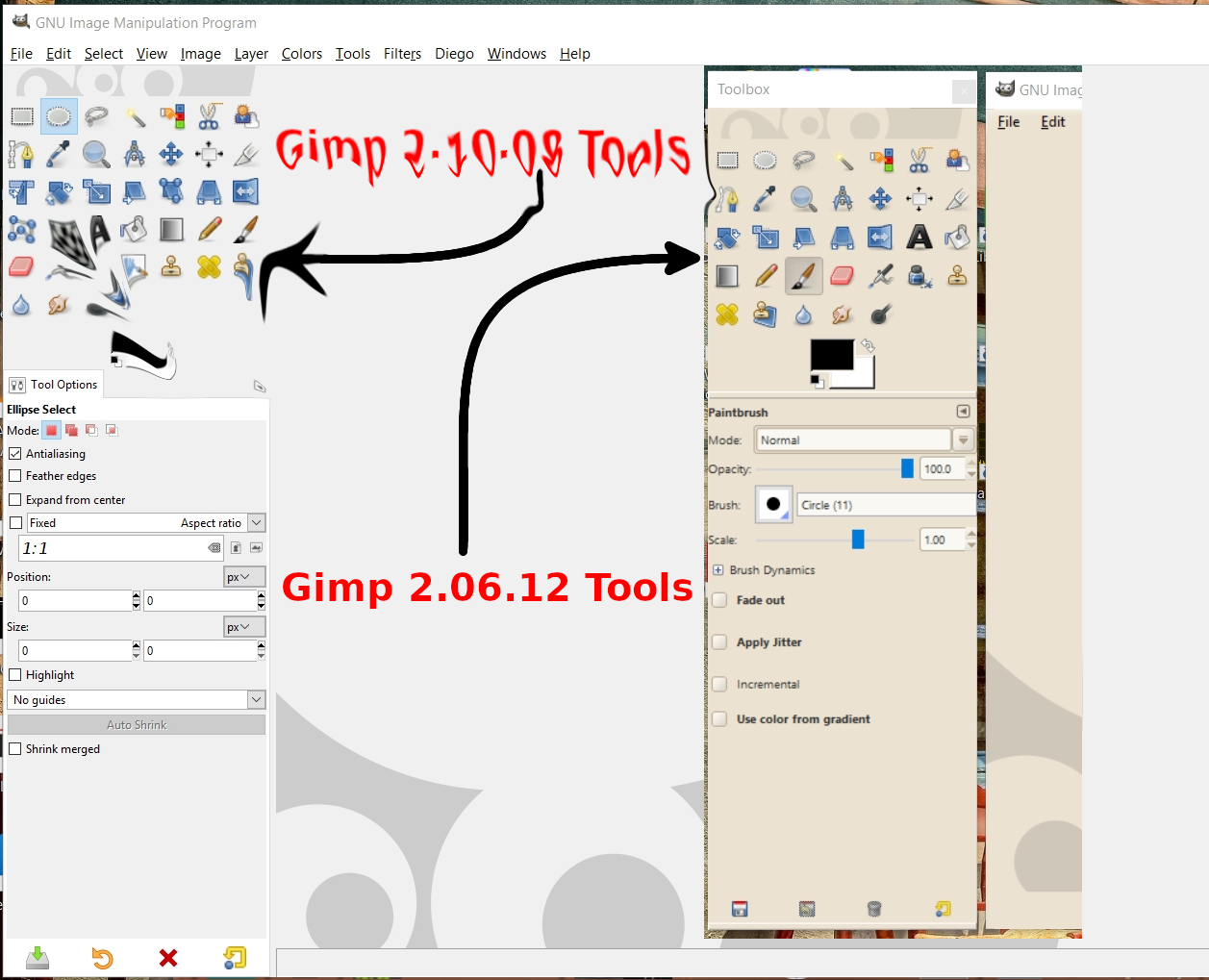Viewport: 1209px width, 980px height.
Task: Swap foreground and background colors in Toolbox window
Action: pos(867,346)
